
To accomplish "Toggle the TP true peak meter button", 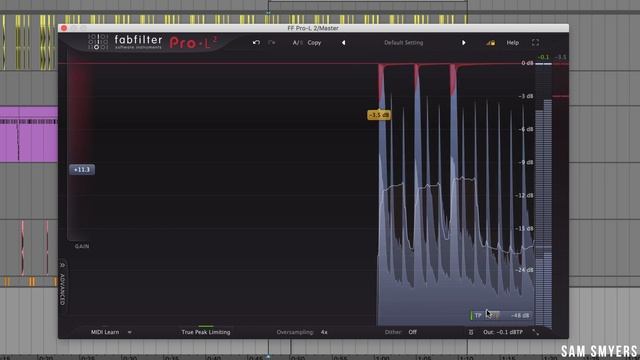I will 478,316.
